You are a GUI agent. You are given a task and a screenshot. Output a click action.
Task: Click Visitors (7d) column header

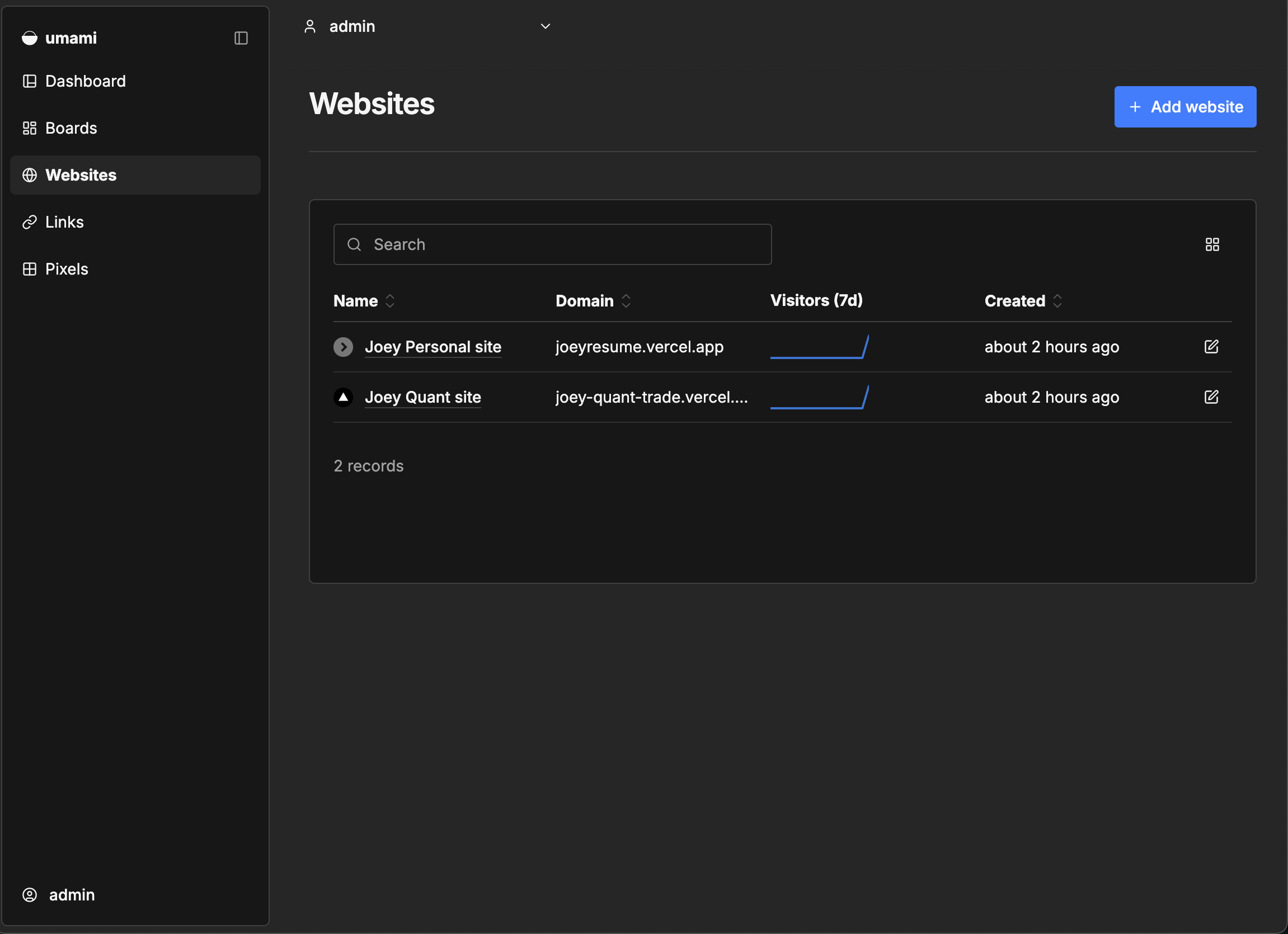pos(816,300)
